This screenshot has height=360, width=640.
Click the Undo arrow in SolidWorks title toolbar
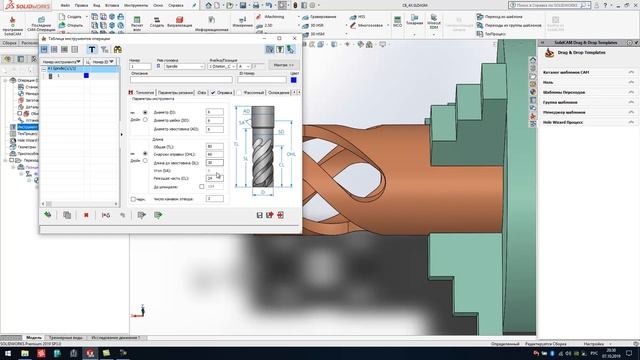[x=269, y=5]
